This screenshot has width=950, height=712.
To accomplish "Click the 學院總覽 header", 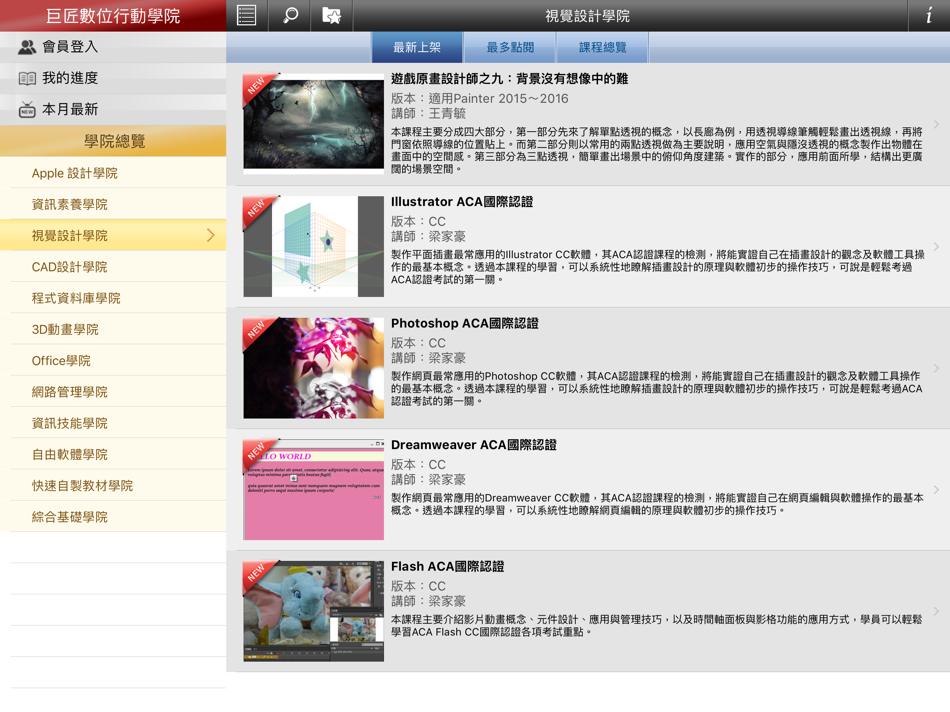I will [113, 141].
